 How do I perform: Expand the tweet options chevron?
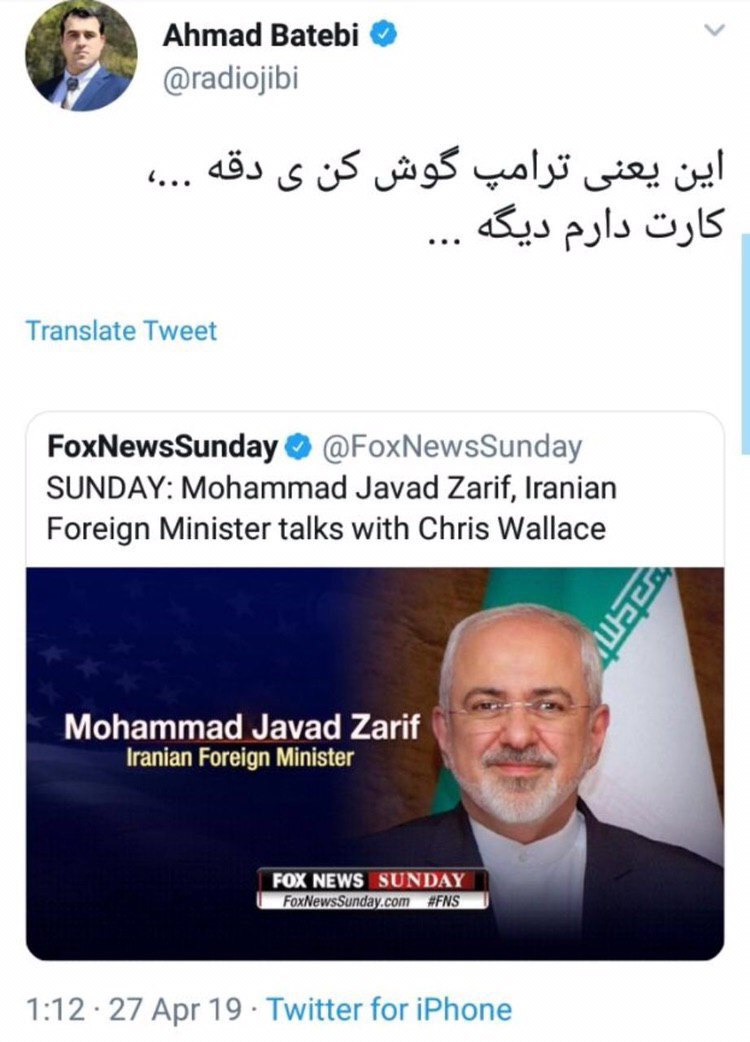tap(714, 30)
